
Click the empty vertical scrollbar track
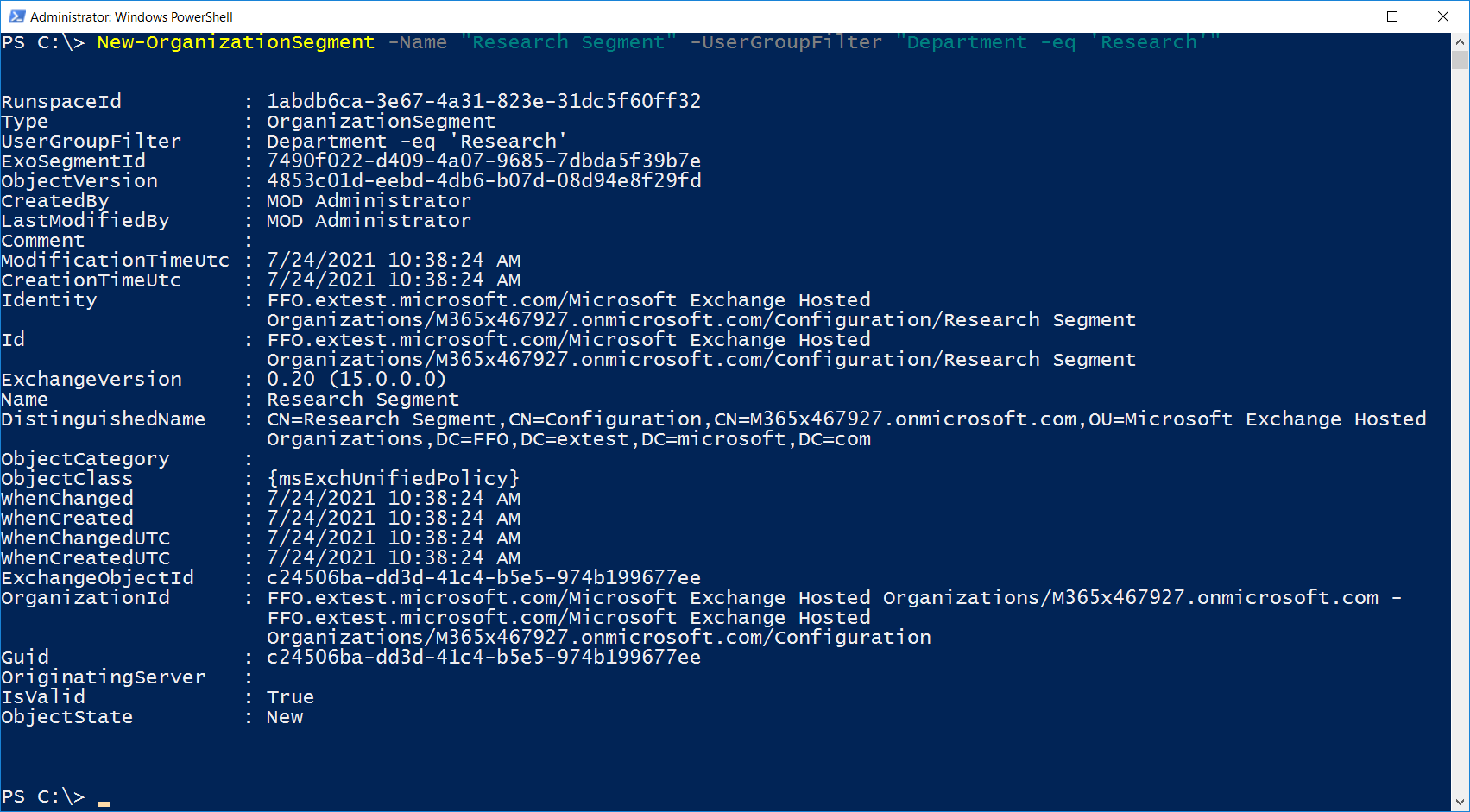pos(1461,431)
